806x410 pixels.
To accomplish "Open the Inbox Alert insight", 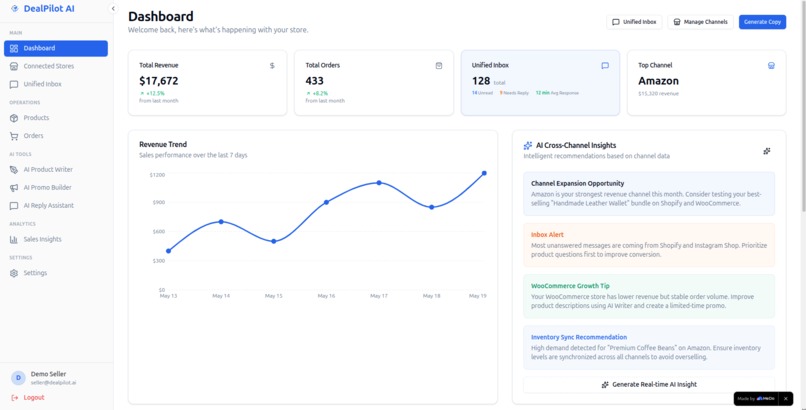I will [x=649, y=245].
